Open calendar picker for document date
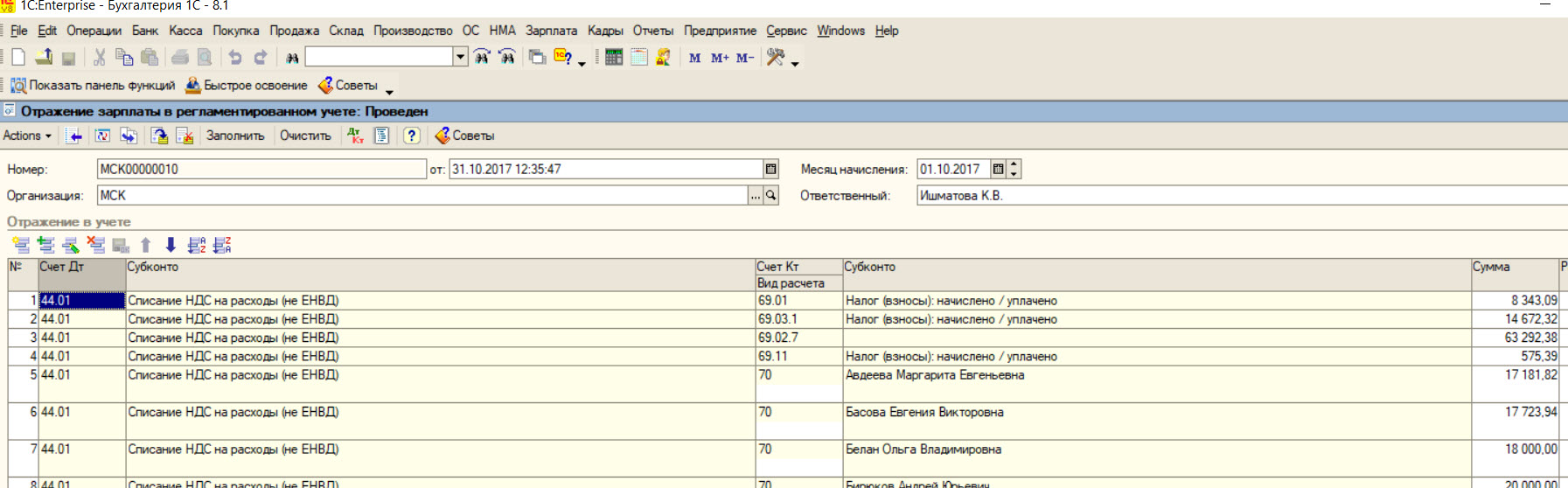 (770, 170)
